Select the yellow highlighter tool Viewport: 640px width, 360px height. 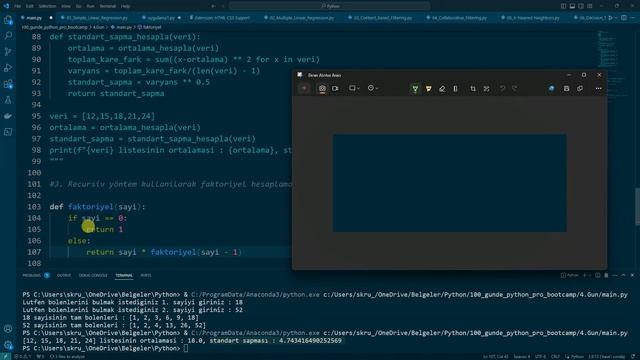tap(429, 89)
